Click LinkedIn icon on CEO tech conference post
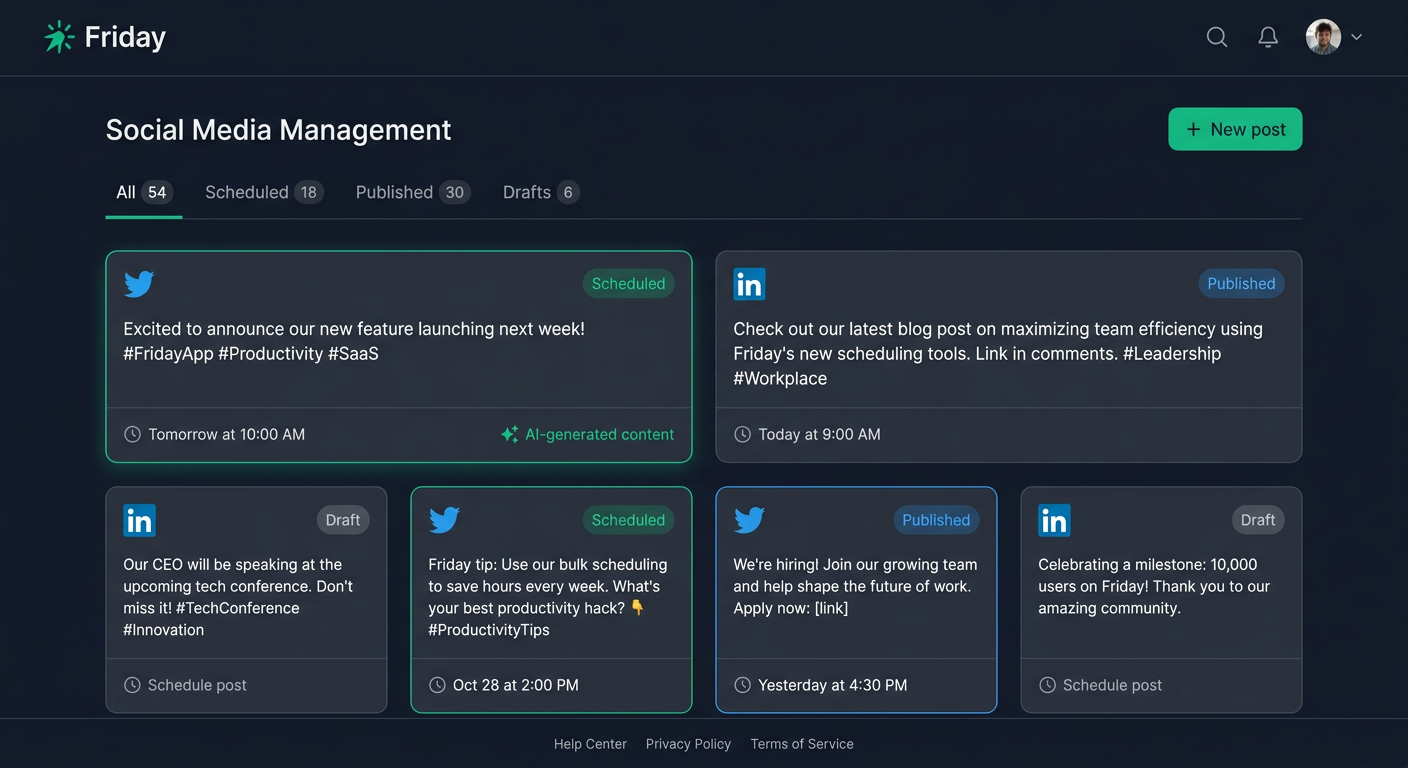 point(139,520)
